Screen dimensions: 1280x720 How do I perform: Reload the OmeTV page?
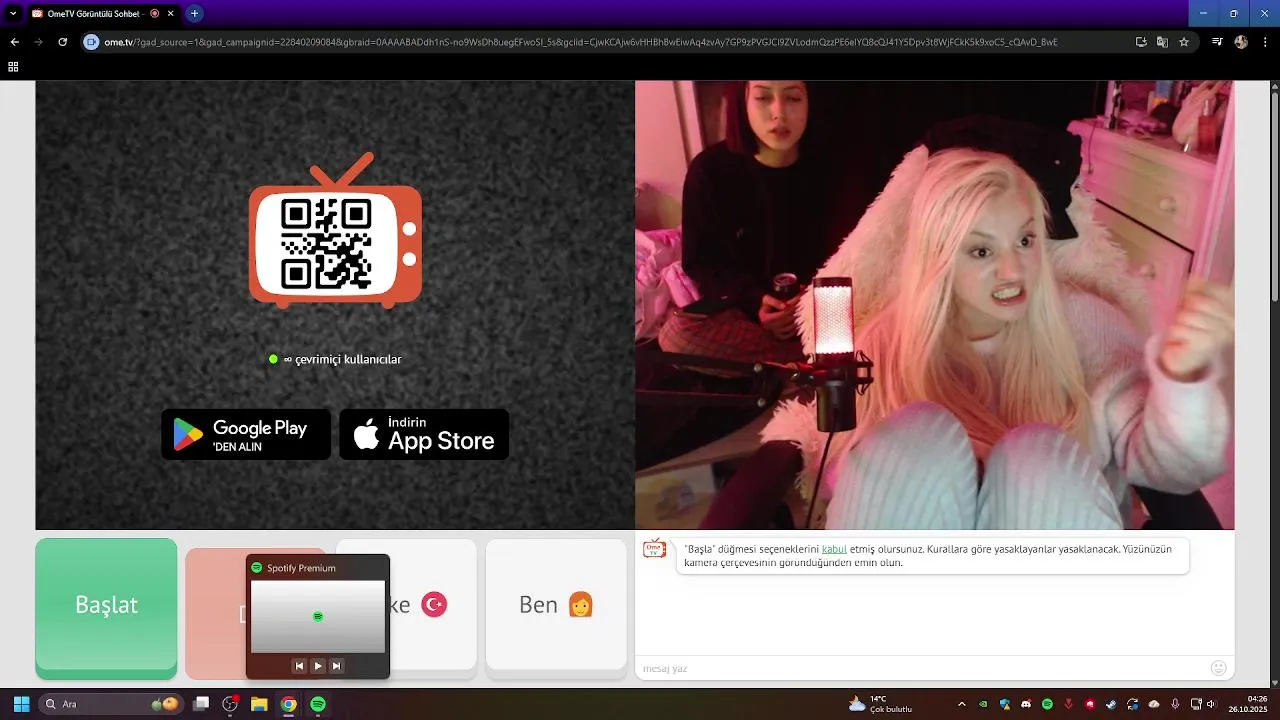pyautogui.click(x=62, y=42)
